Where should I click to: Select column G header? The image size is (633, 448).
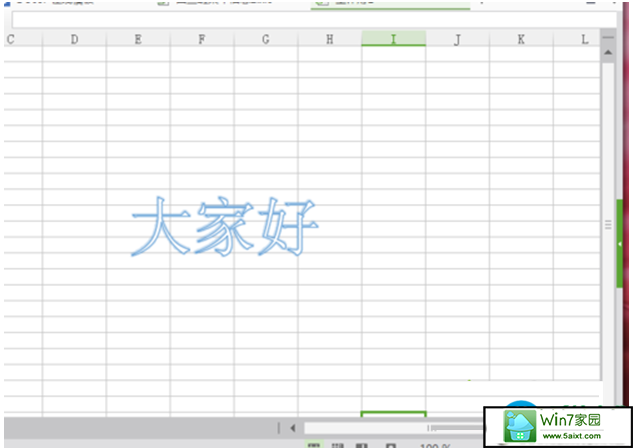266,39
